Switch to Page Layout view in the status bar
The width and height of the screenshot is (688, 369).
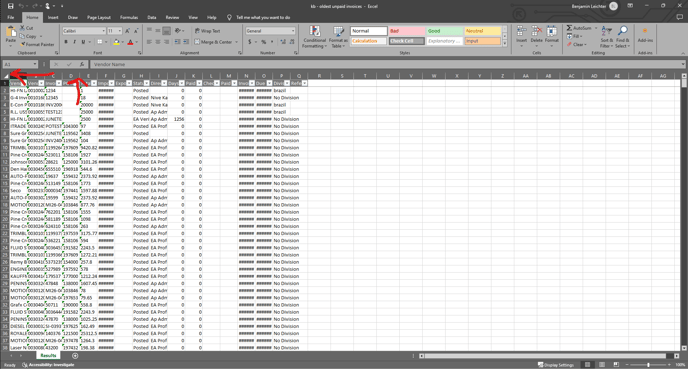[x=602, y=365]
